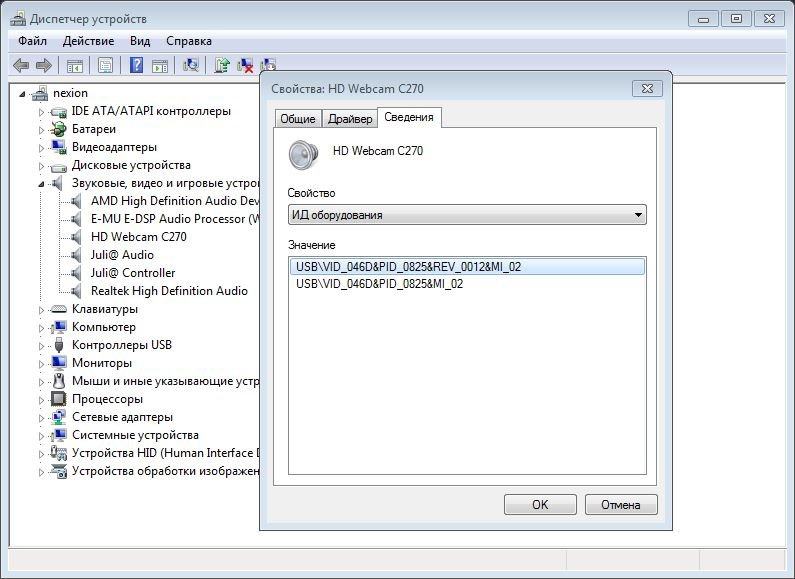
Task: Click the Forward arrow in the toolbar
Action: tap(43, 66)
